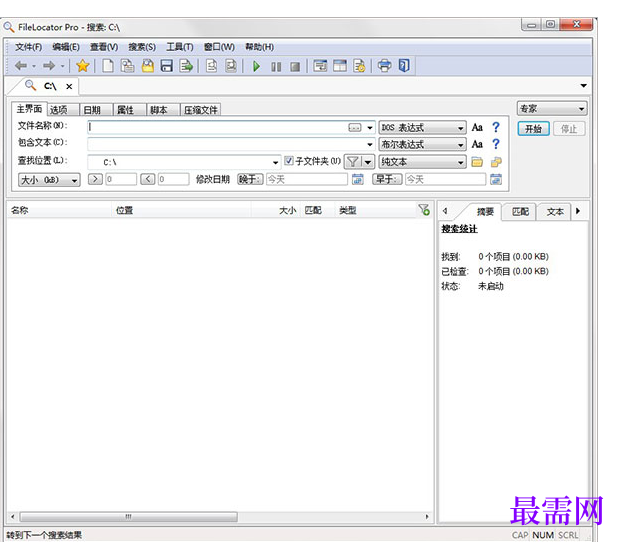This screenshot has height=542, width=622.
Task: Save search with floppy disk icon
Action: (167, 66)
